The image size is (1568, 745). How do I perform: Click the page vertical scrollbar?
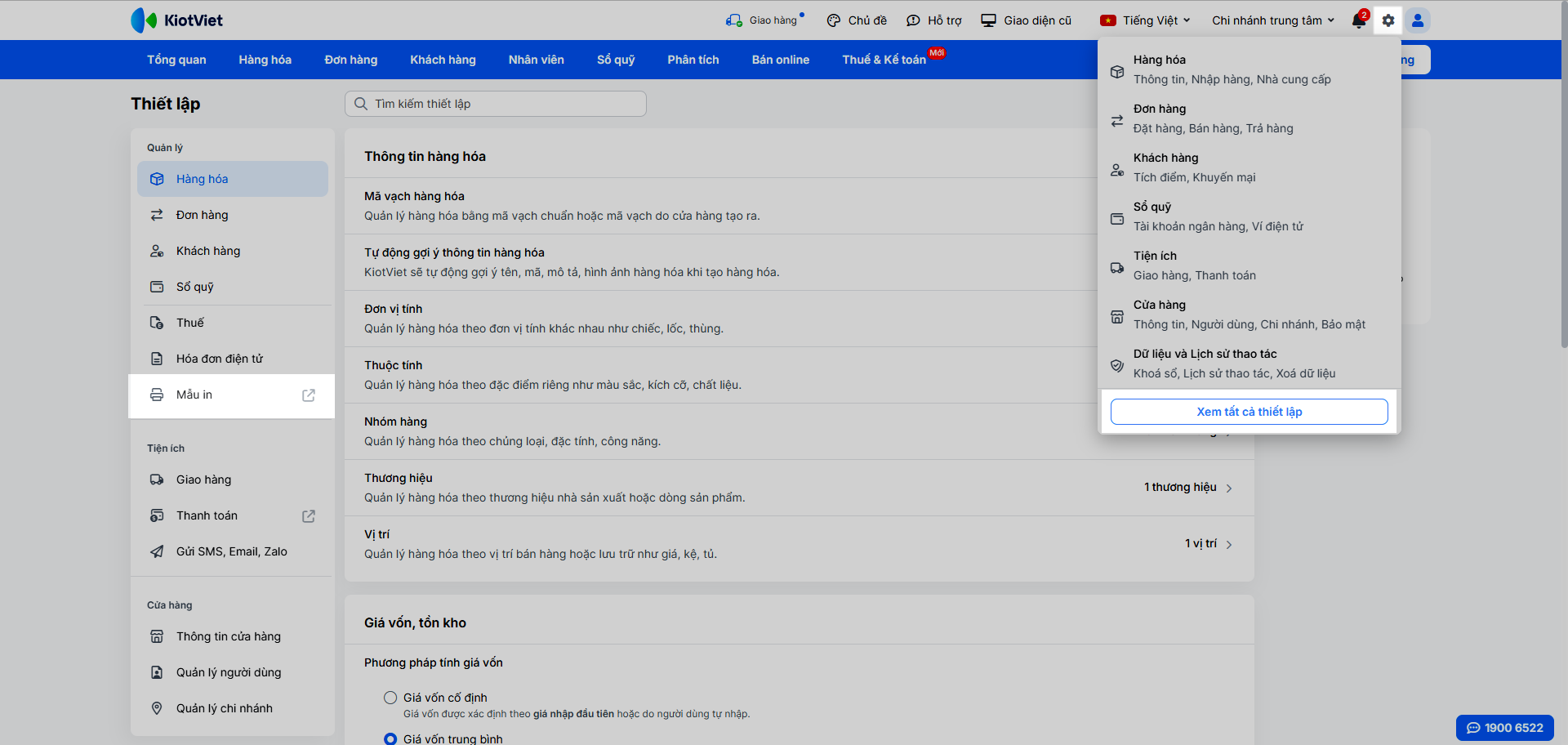[x=1563, y=175]
